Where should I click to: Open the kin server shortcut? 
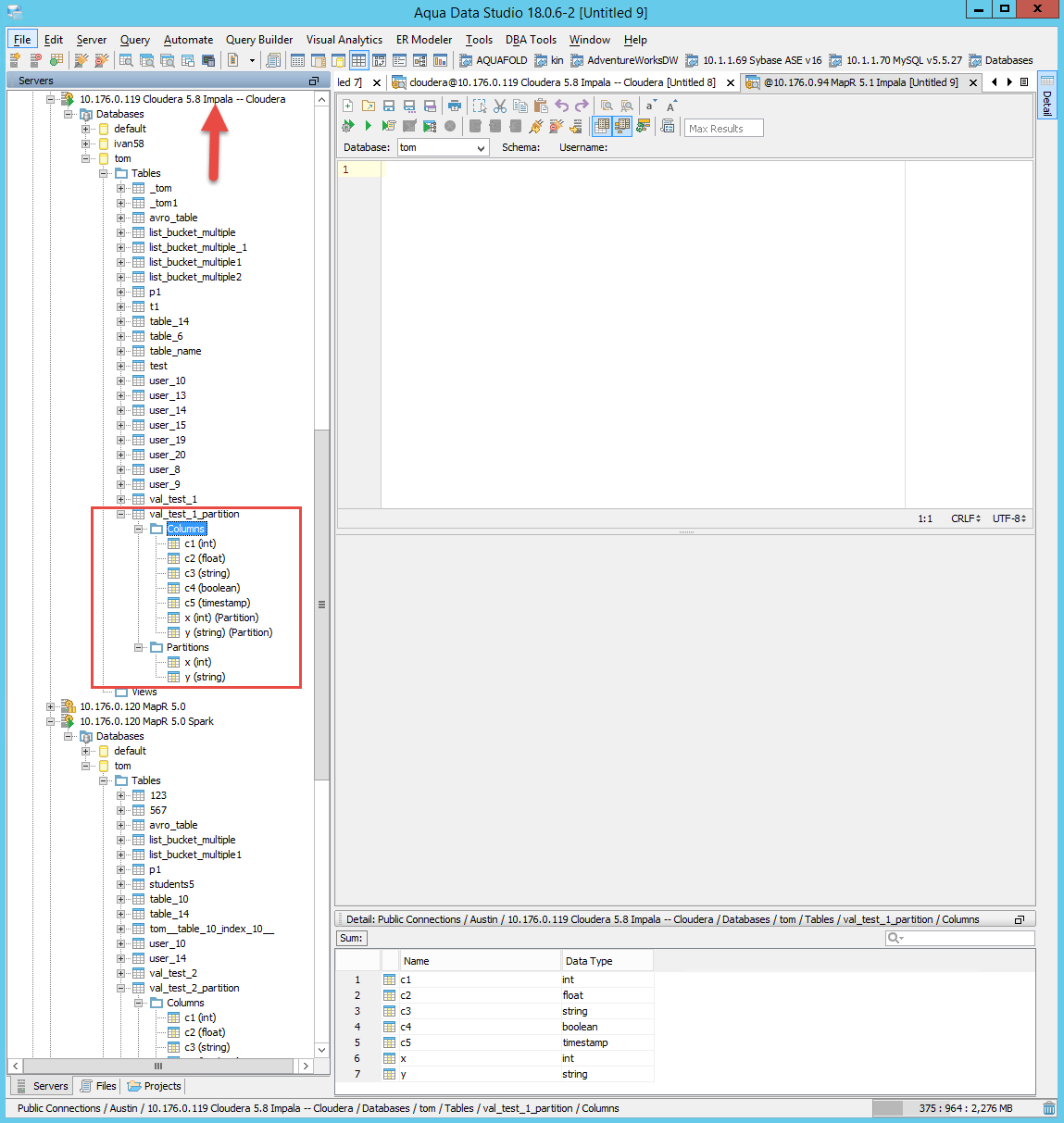[549, 60]
